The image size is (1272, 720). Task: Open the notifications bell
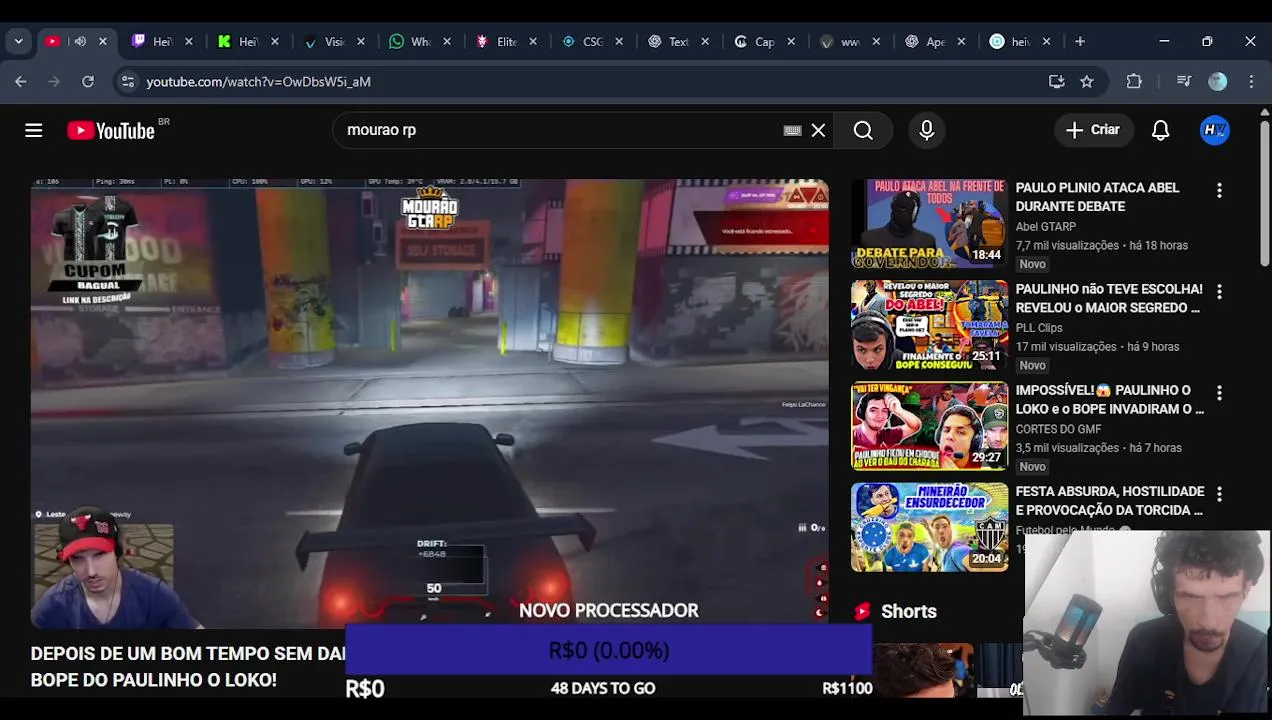click(1160, 130)
